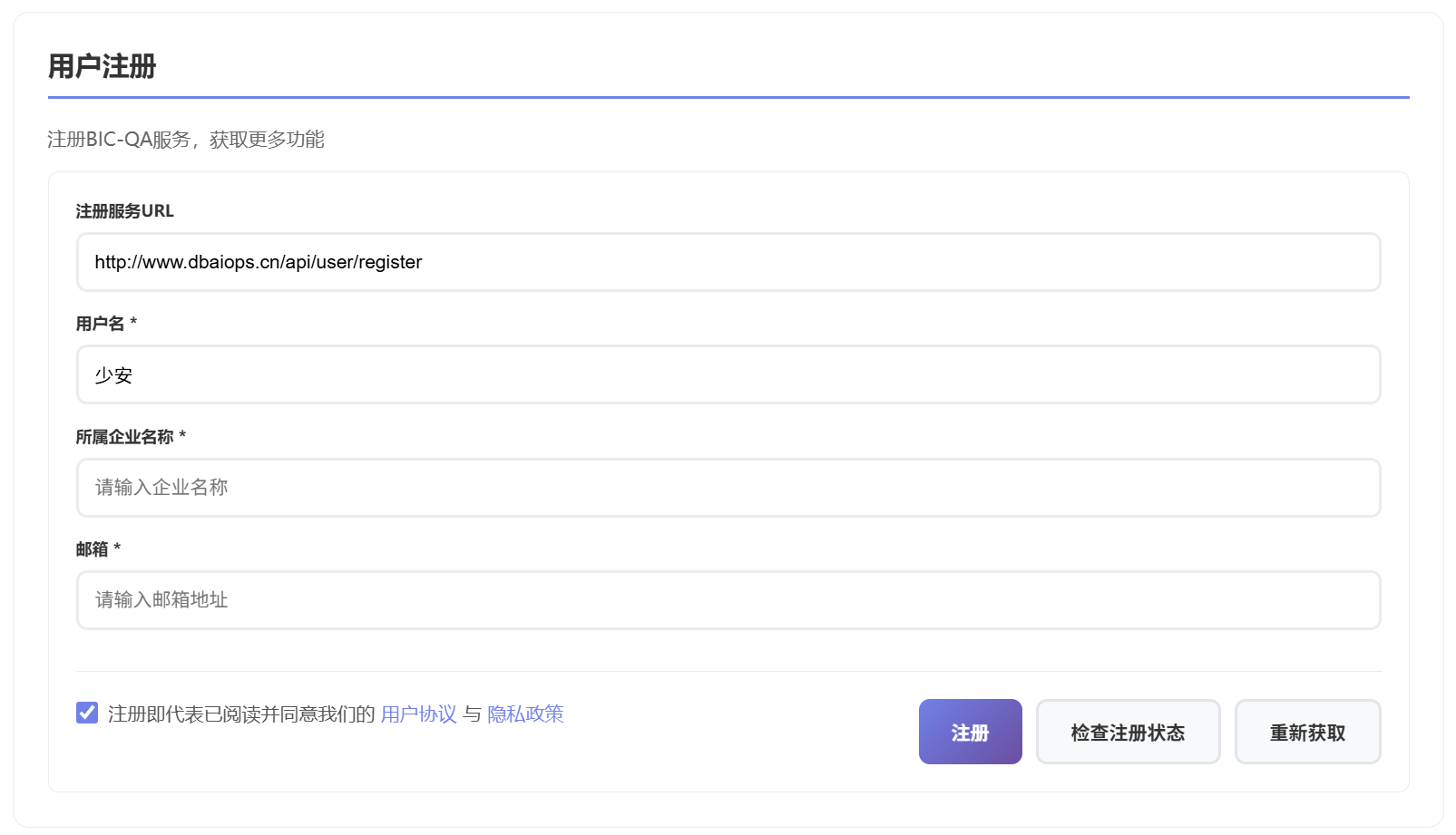Select the username field containing 少安

[x=726, y=374]
